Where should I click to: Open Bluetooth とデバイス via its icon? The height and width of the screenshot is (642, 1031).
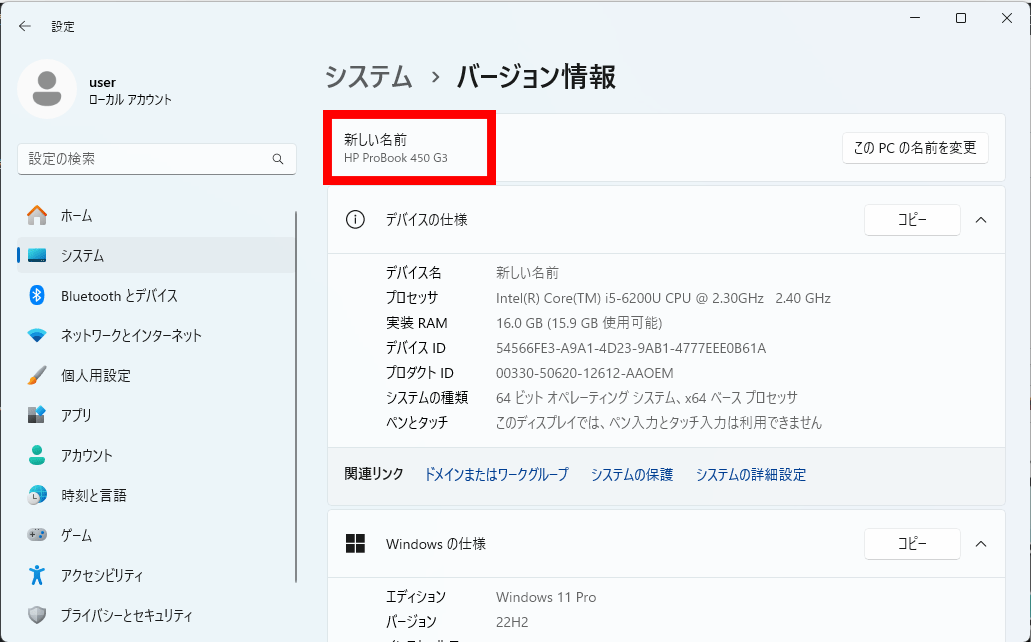click(37, 295)
